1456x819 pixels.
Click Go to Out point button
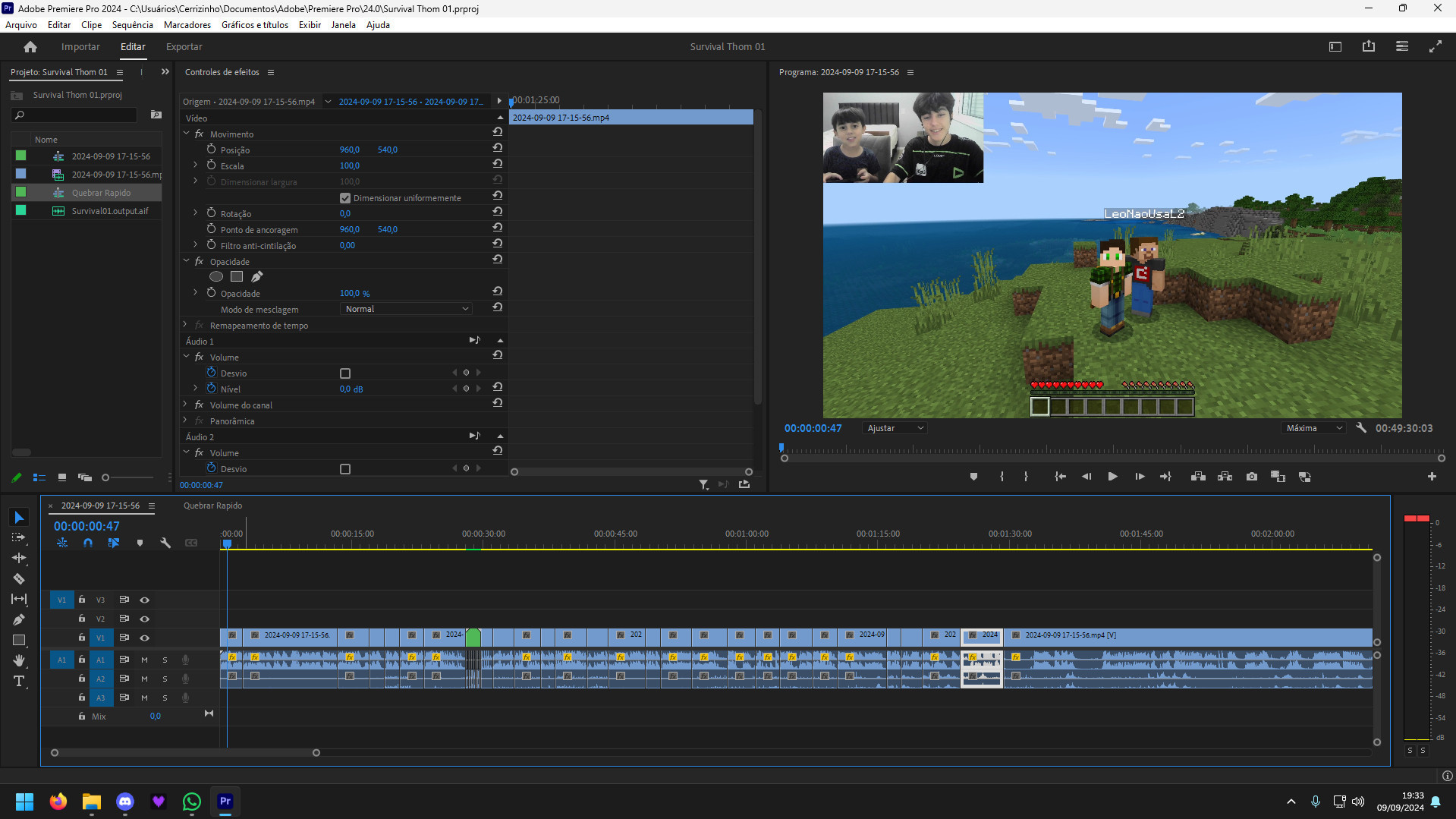1166,477
